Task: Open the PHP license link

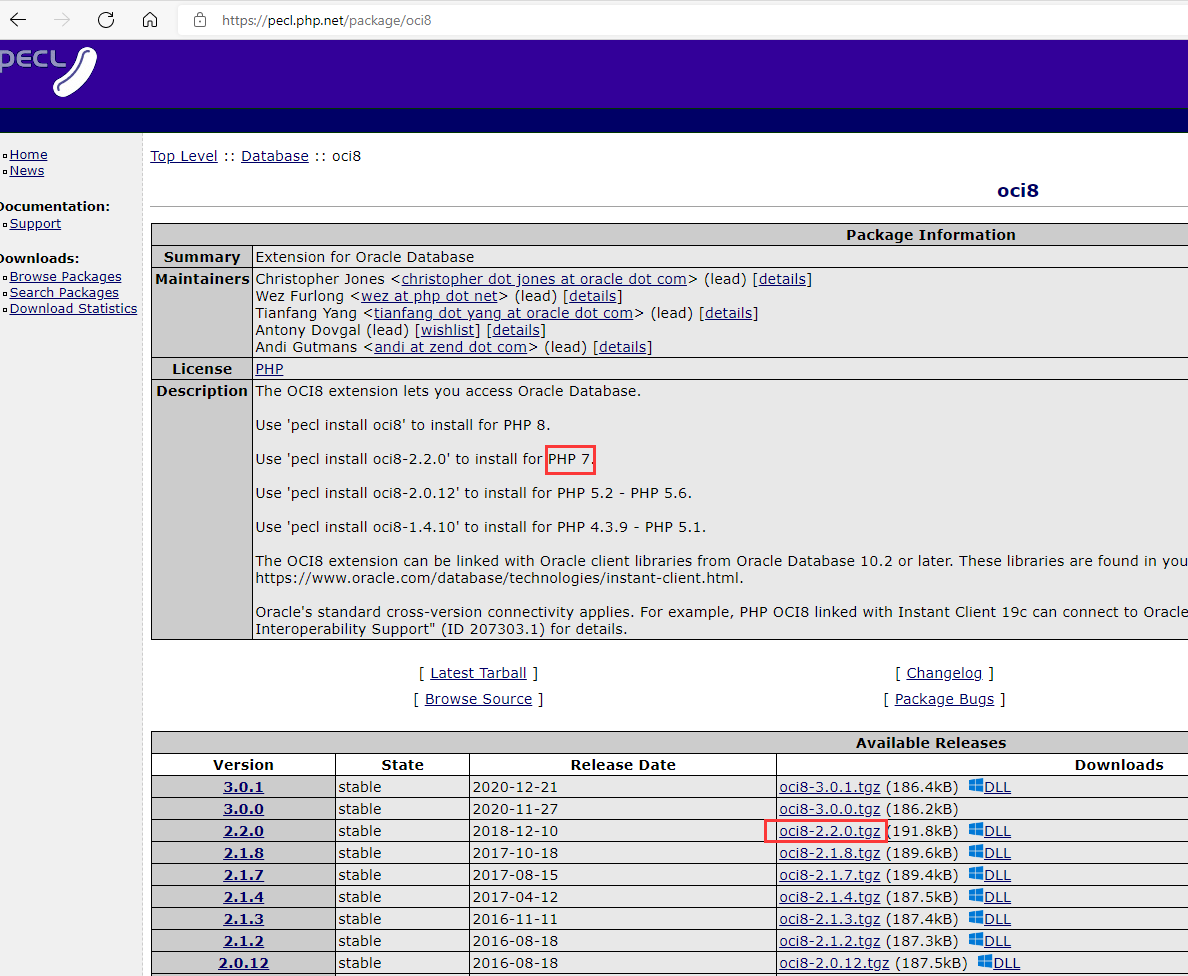Action: pyautogui.click(x=269, y=368)
